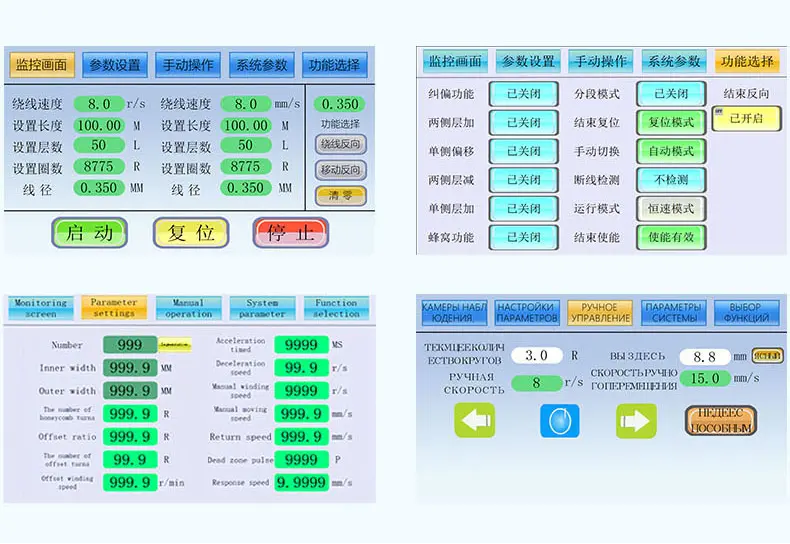Open the КАМЕРЫ НАБЛЮДЕНИЯ tab

[454, 313]
